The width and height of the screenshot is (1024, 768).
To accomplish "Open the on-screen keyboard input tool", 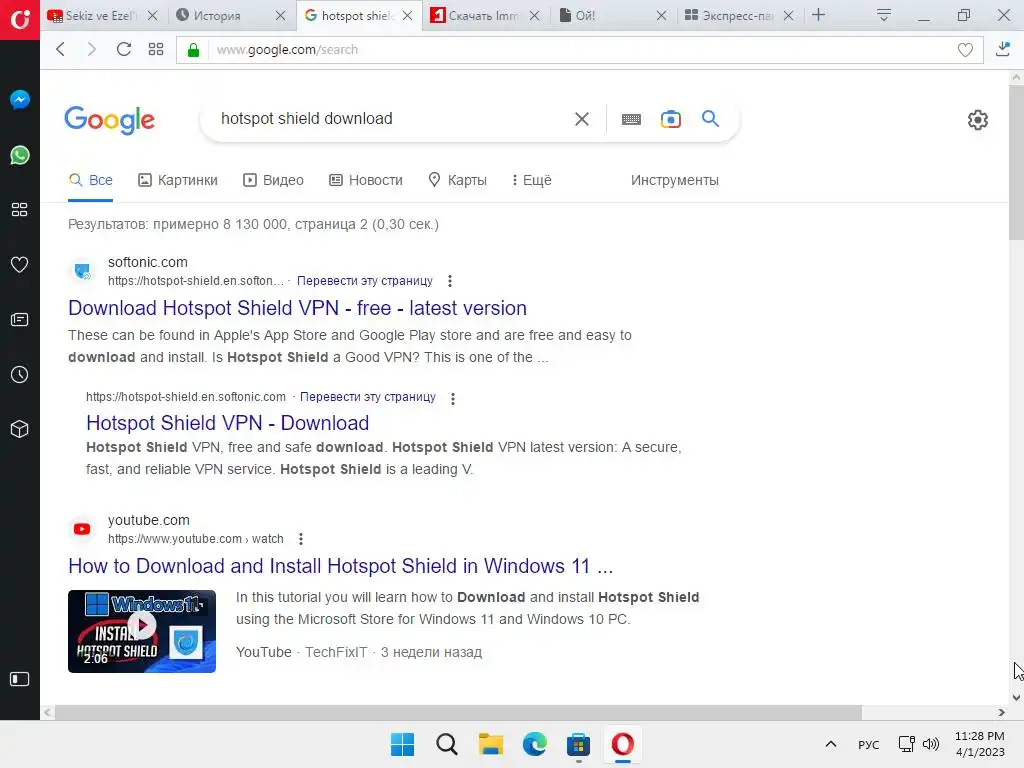I will [x=631, y=120].
